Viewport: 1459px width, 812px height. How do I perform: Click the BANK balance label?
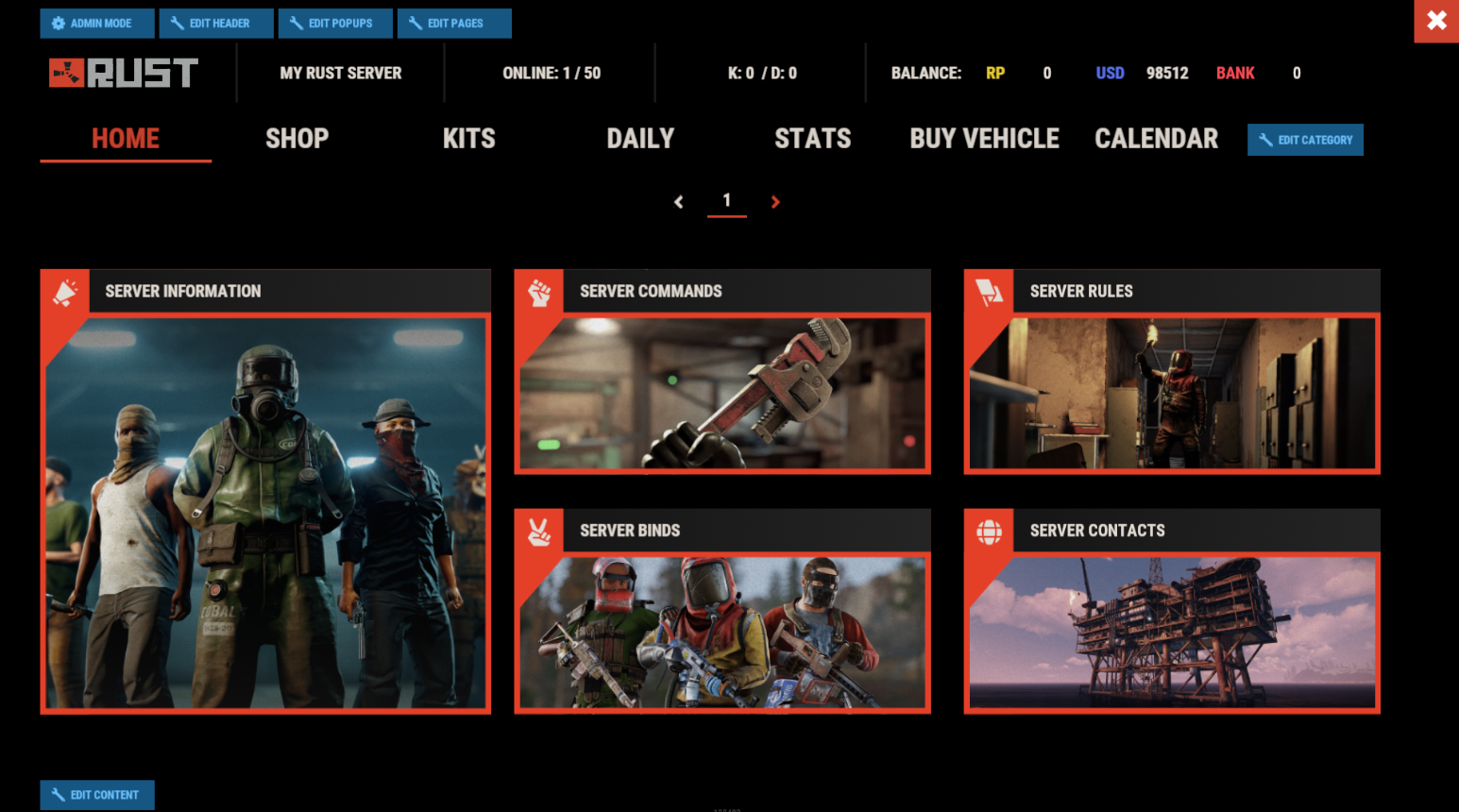[x=1235, y=73]
